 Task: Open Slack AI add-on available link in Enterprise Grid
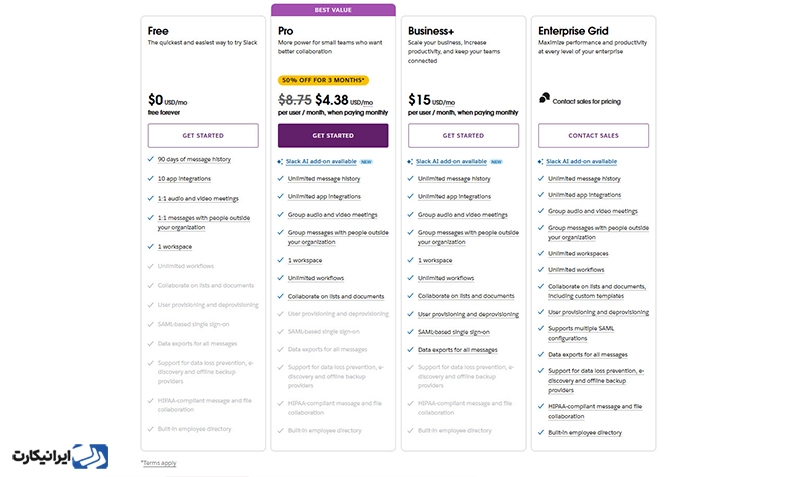[x=581, y=161]
